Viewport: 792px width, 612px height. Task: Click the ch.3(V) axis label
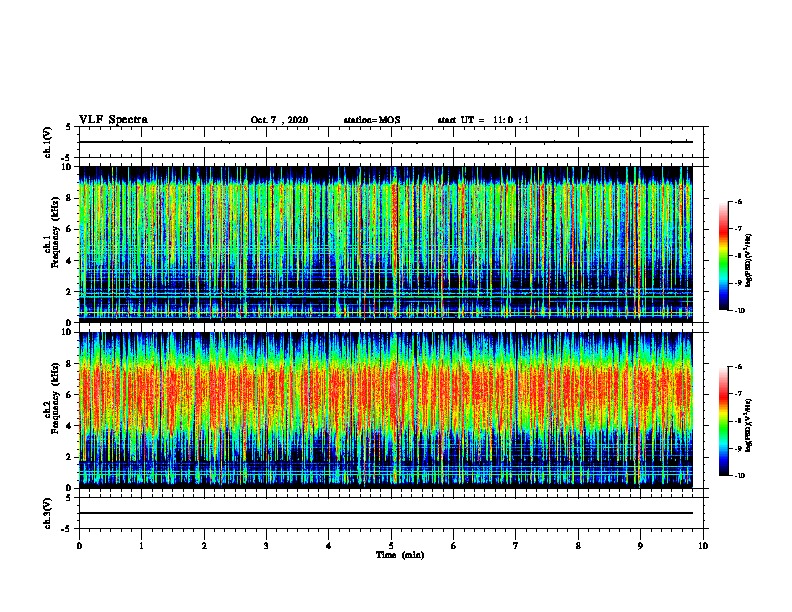48,513
